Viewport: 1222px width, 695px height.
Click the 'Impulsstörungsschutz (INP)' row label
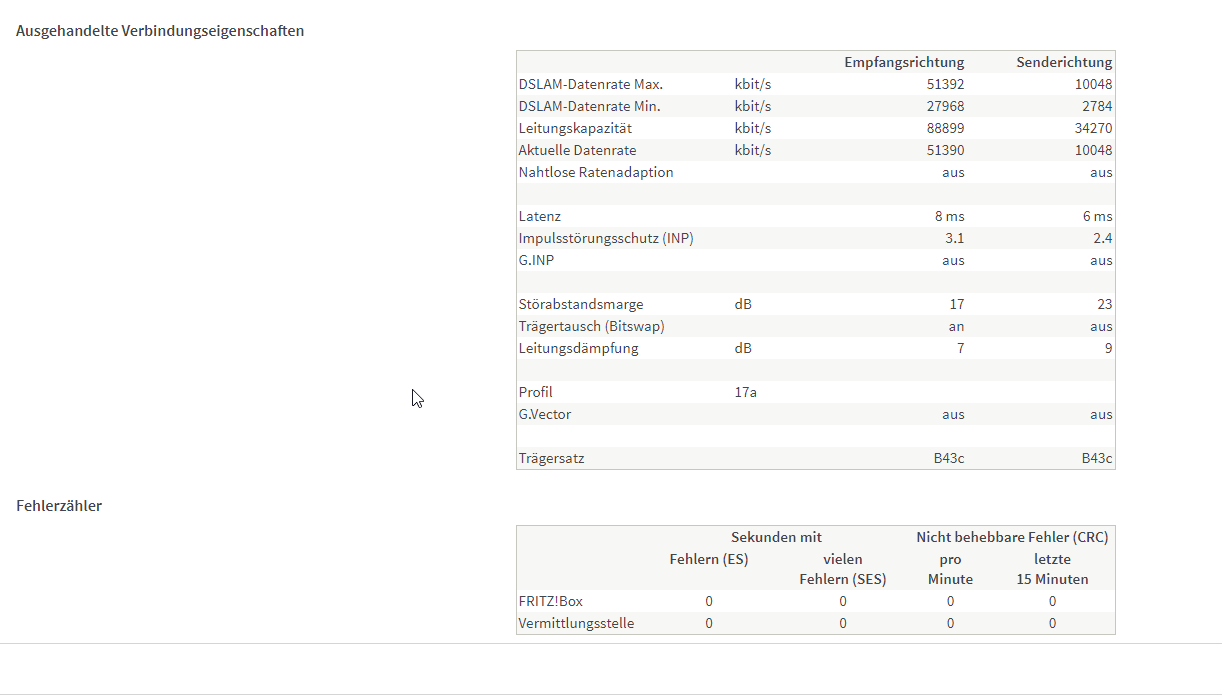pos(606,238)
